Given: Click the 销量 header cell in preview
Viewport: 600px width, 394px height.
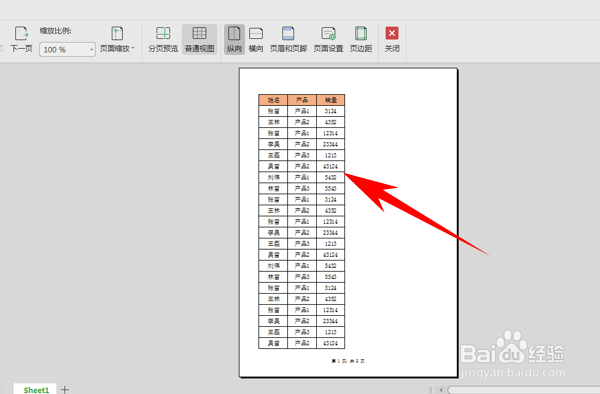Looking at the screenshot, I should click(331, 100).
